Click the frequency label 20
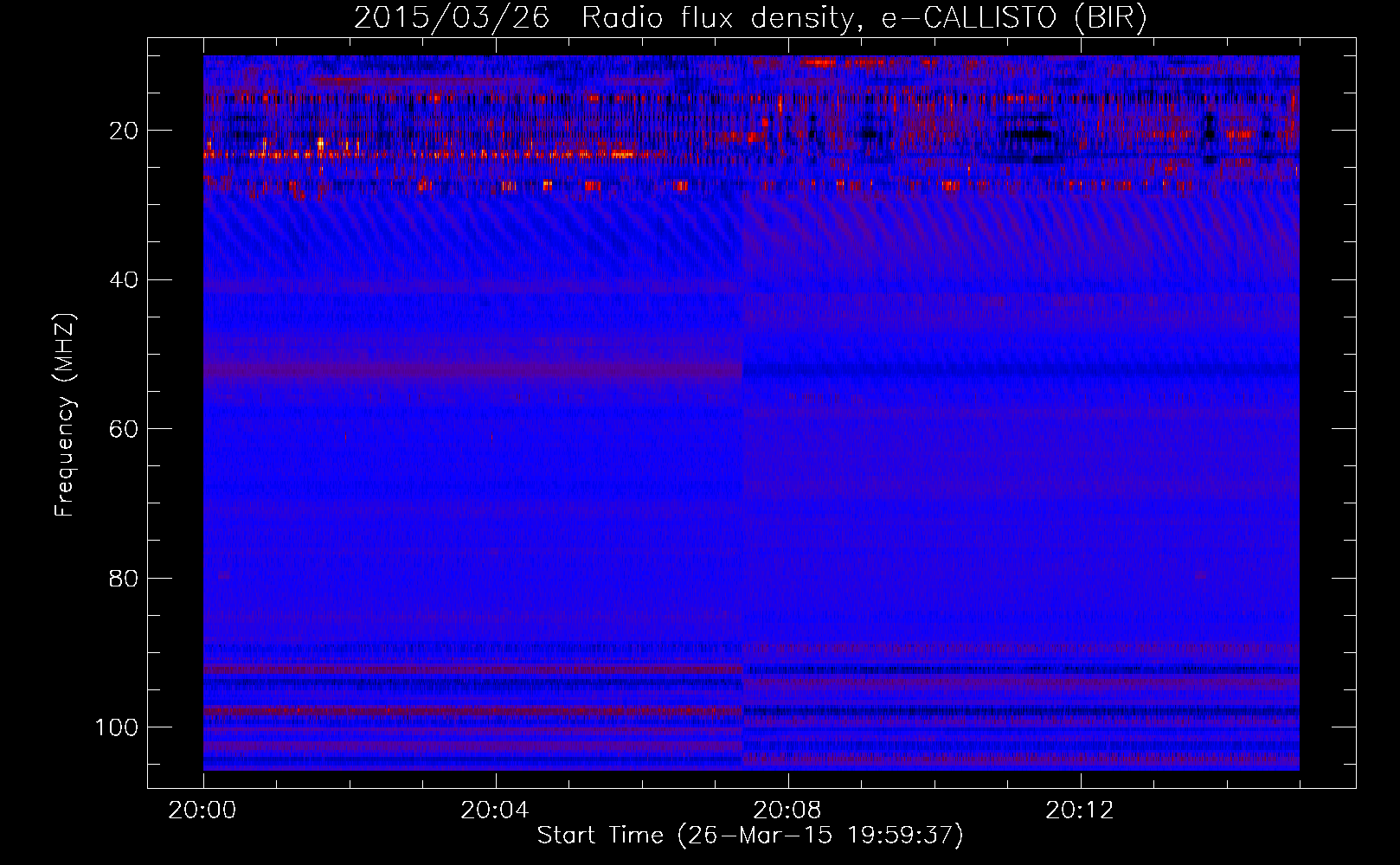 (125, 131)
